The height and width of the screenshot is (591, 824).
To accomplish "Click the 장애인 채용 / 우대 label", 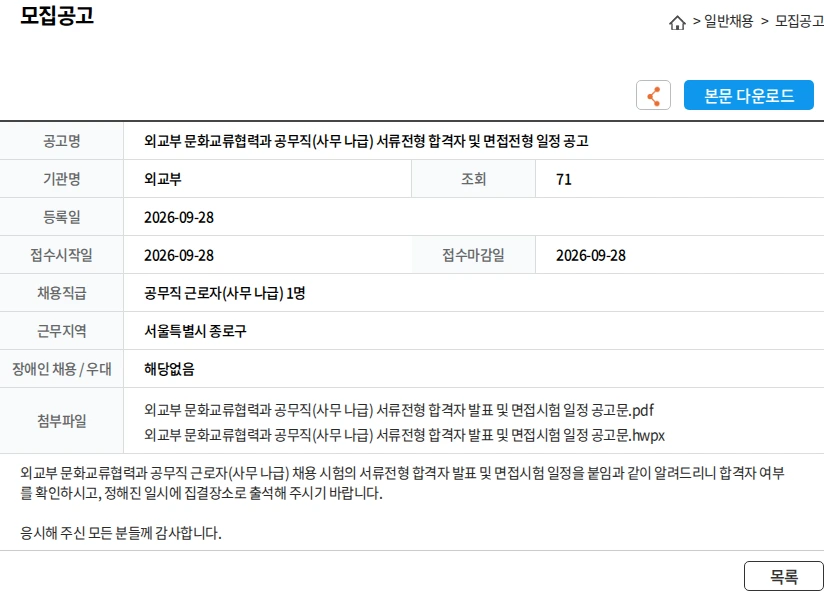I will coord(61,369).
